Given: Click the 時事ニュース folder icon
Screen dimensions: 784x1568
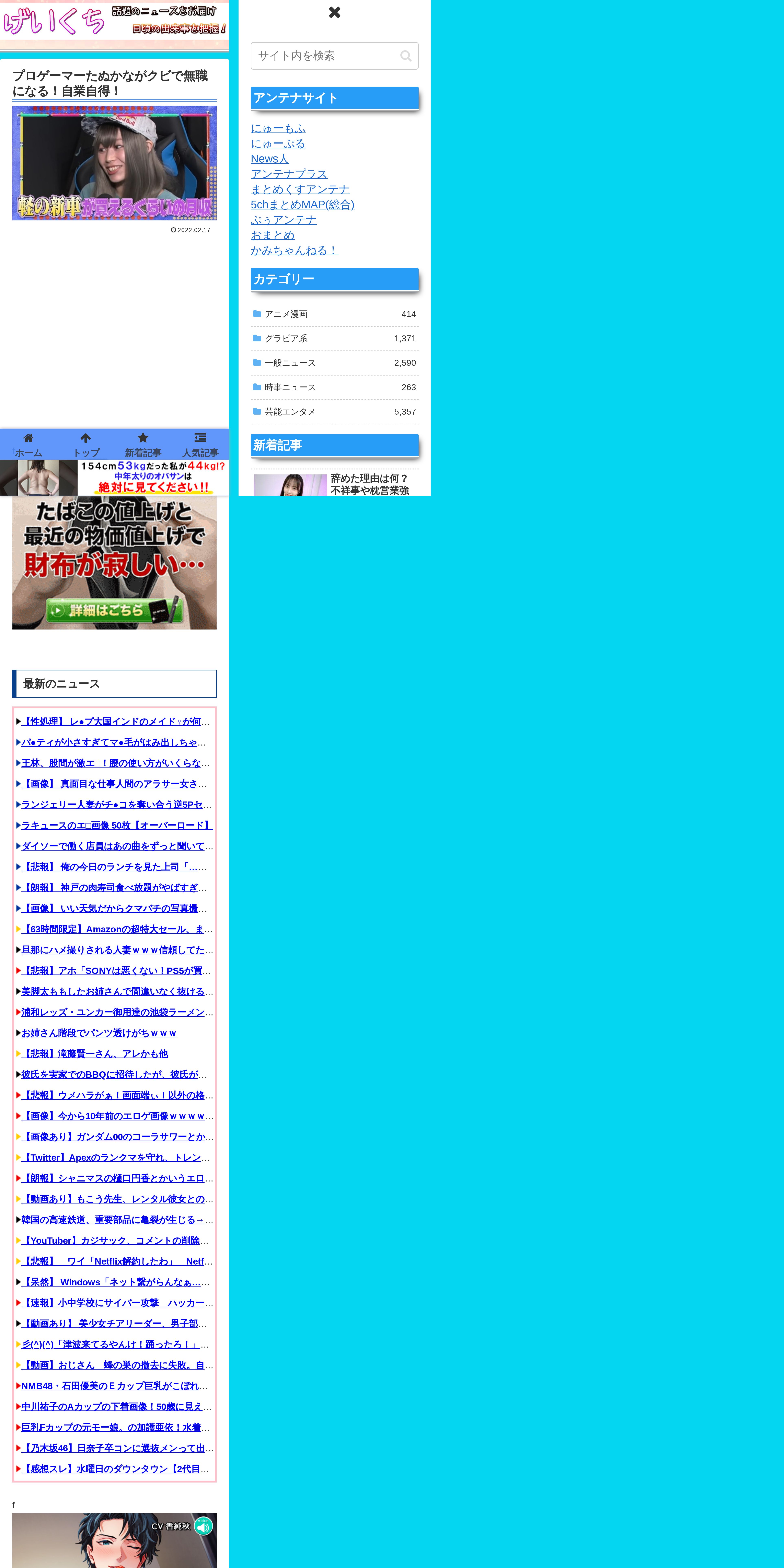Looking at the screenshot, I should tap(257, 387).
